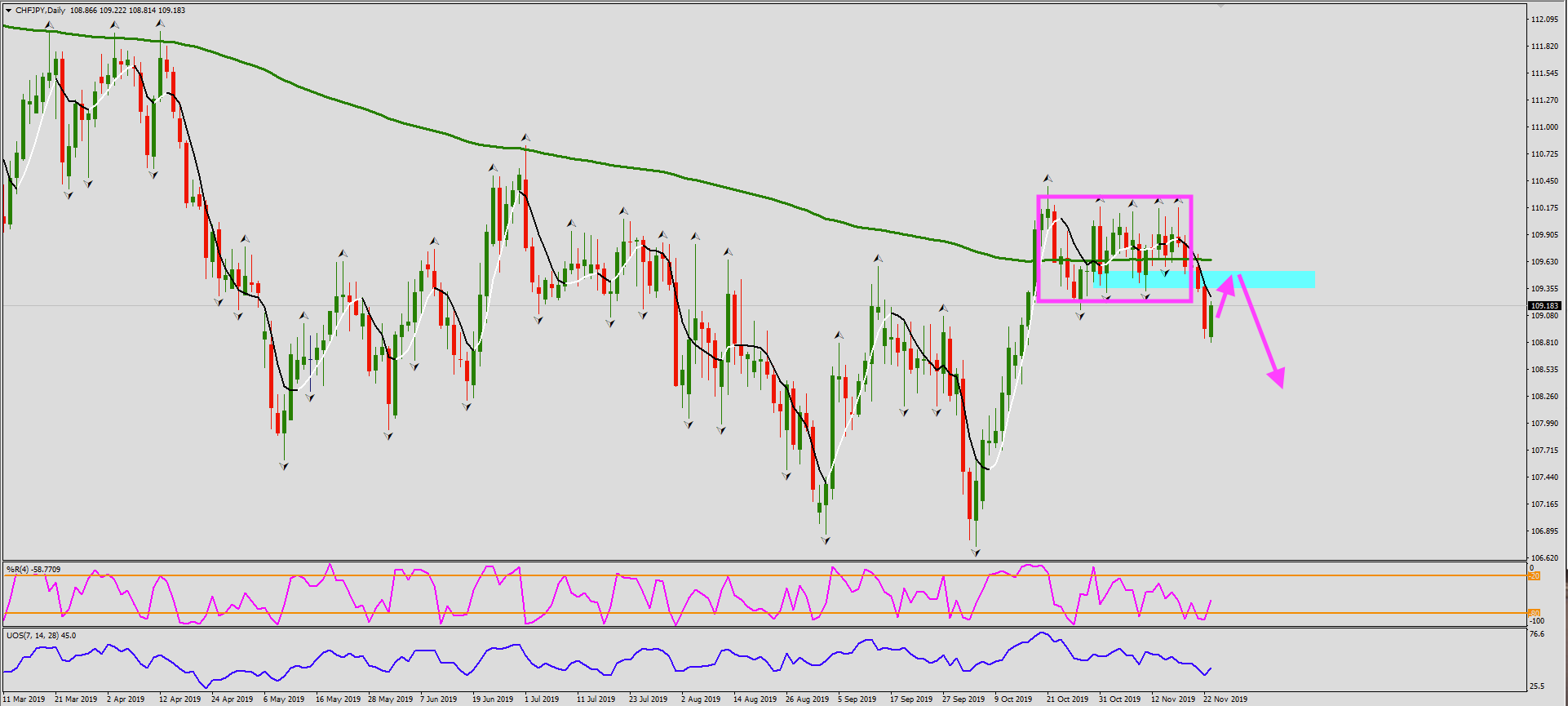Click price scale value 108.260
The width and height of the screenshot is (1568, 706).
tap(1545, 397)
